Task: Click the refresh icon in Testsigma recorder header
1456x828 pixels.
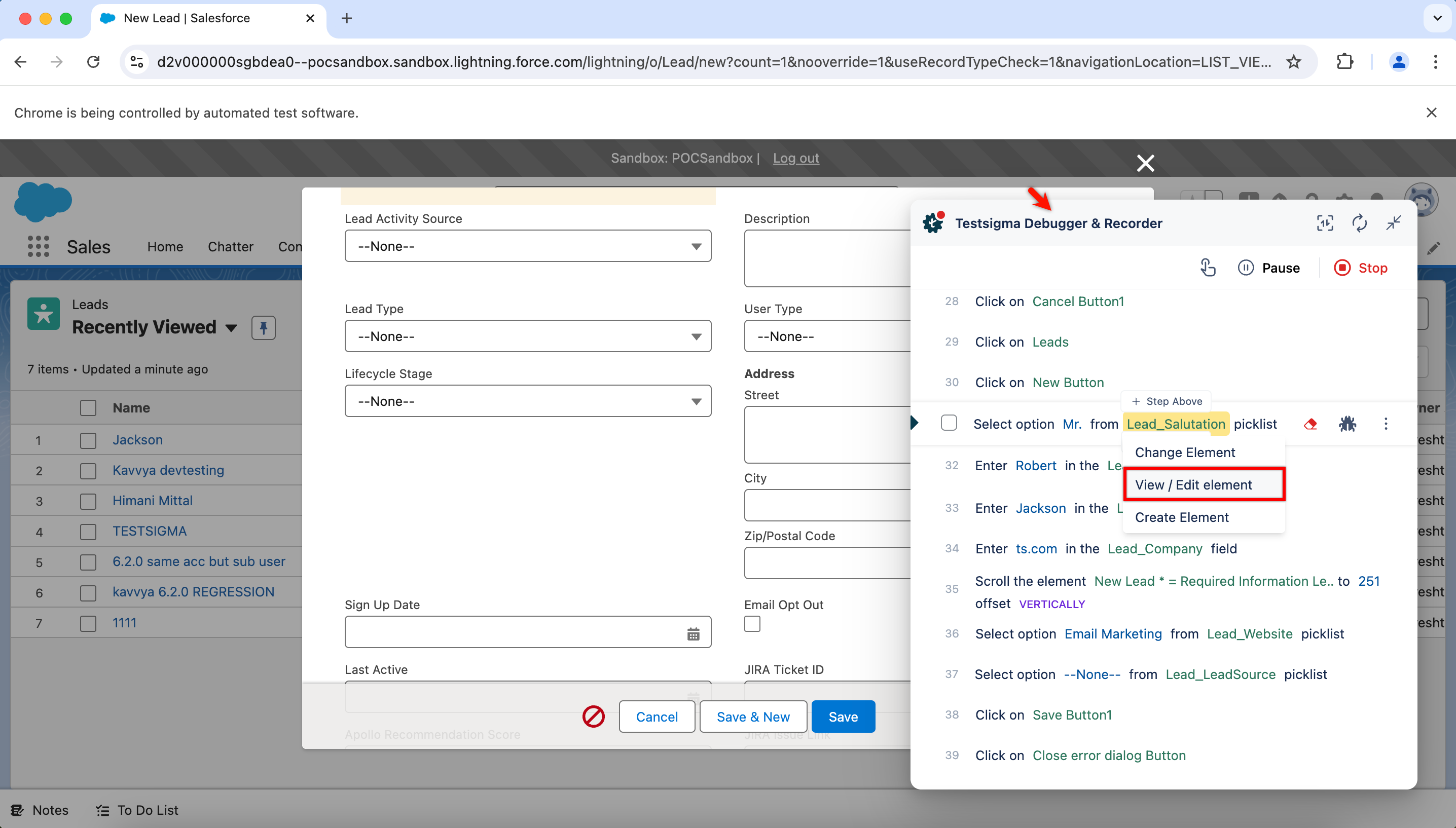Action: (x=1359, y=223)
